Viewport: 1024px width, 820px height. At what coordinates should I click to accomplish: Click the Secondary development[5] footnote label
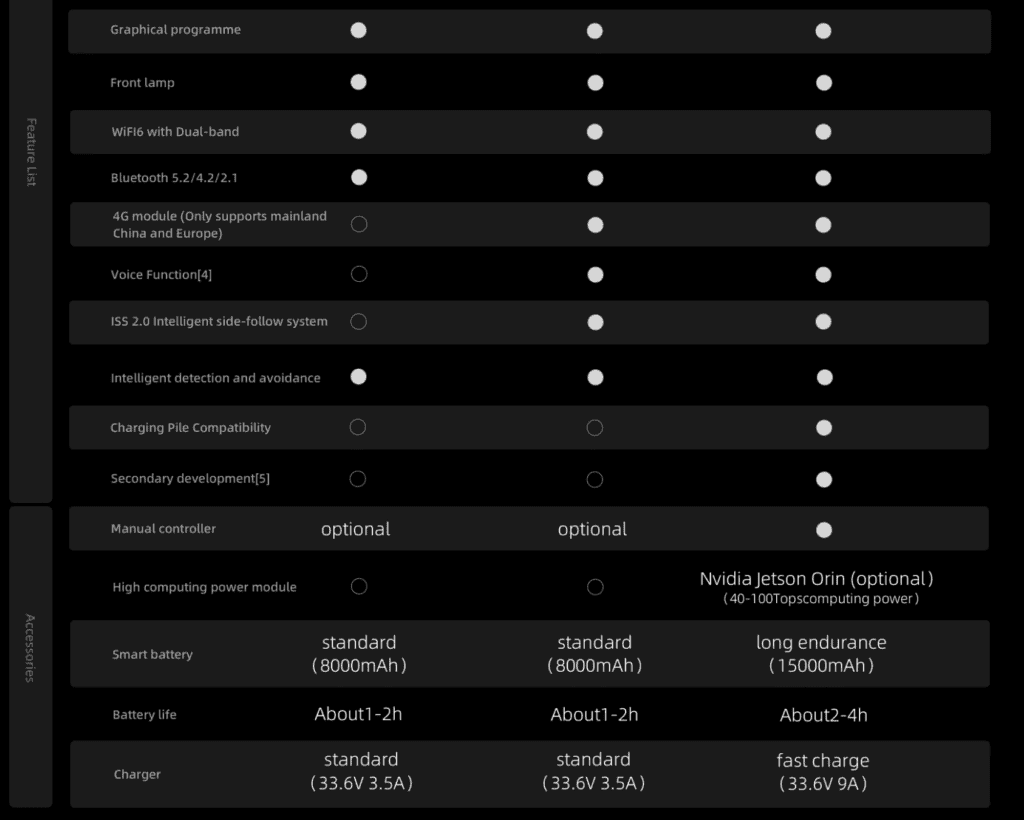click(190, 479)
